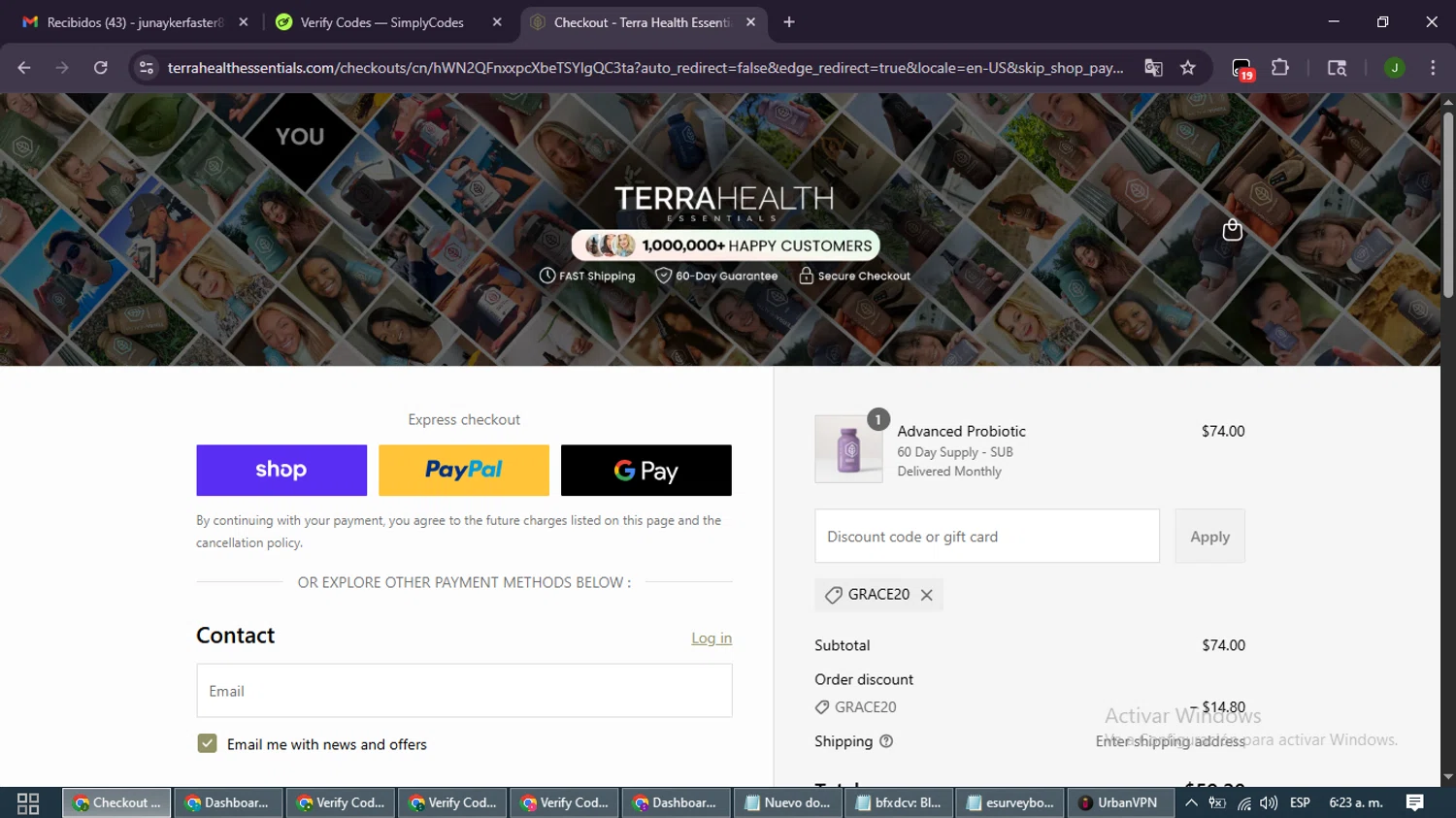
Task: Toggle Email me with news and offers
Action: tap(207, 743)
